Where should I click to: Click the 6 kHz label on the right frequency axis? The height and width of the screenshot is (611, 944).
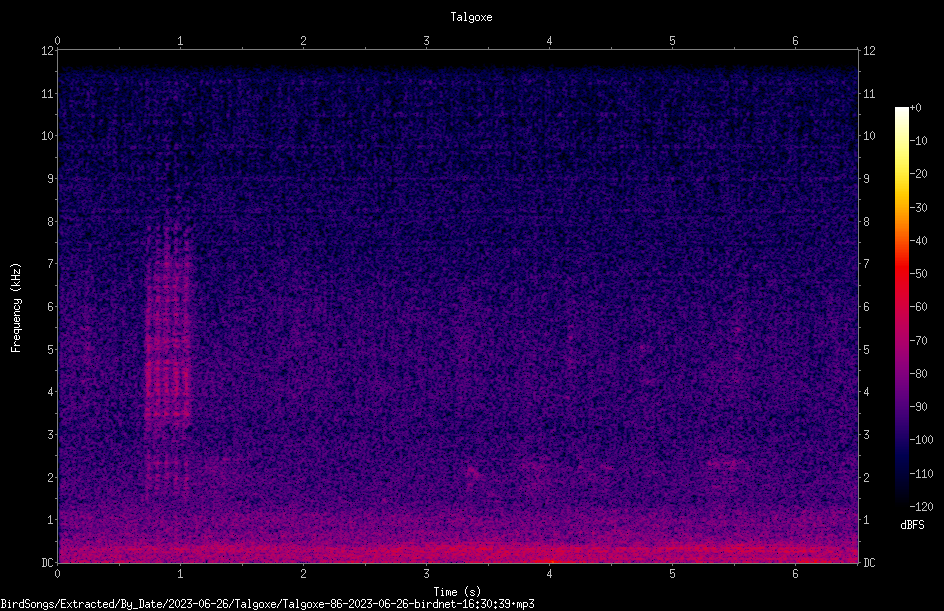pos(866,306)
